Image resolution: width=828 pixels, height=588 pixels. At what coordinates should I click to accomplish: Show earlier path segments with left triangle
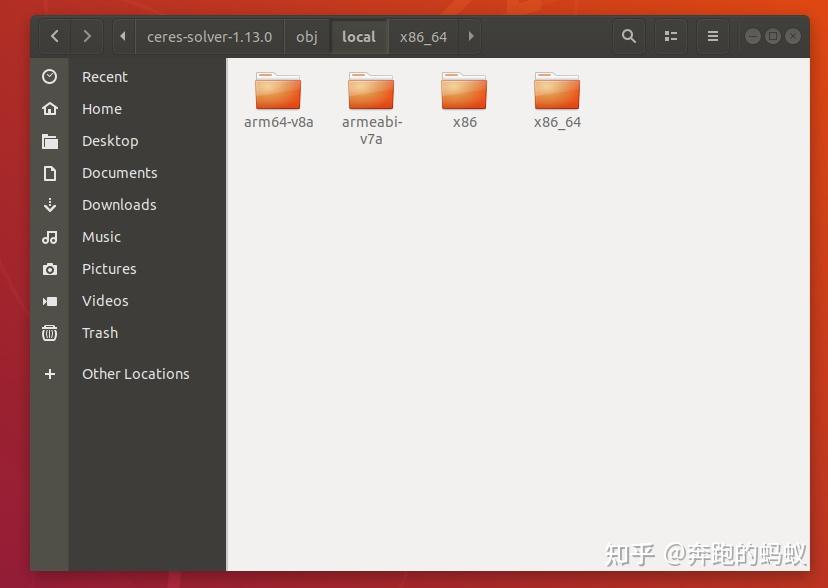click(x=124, y=36)
